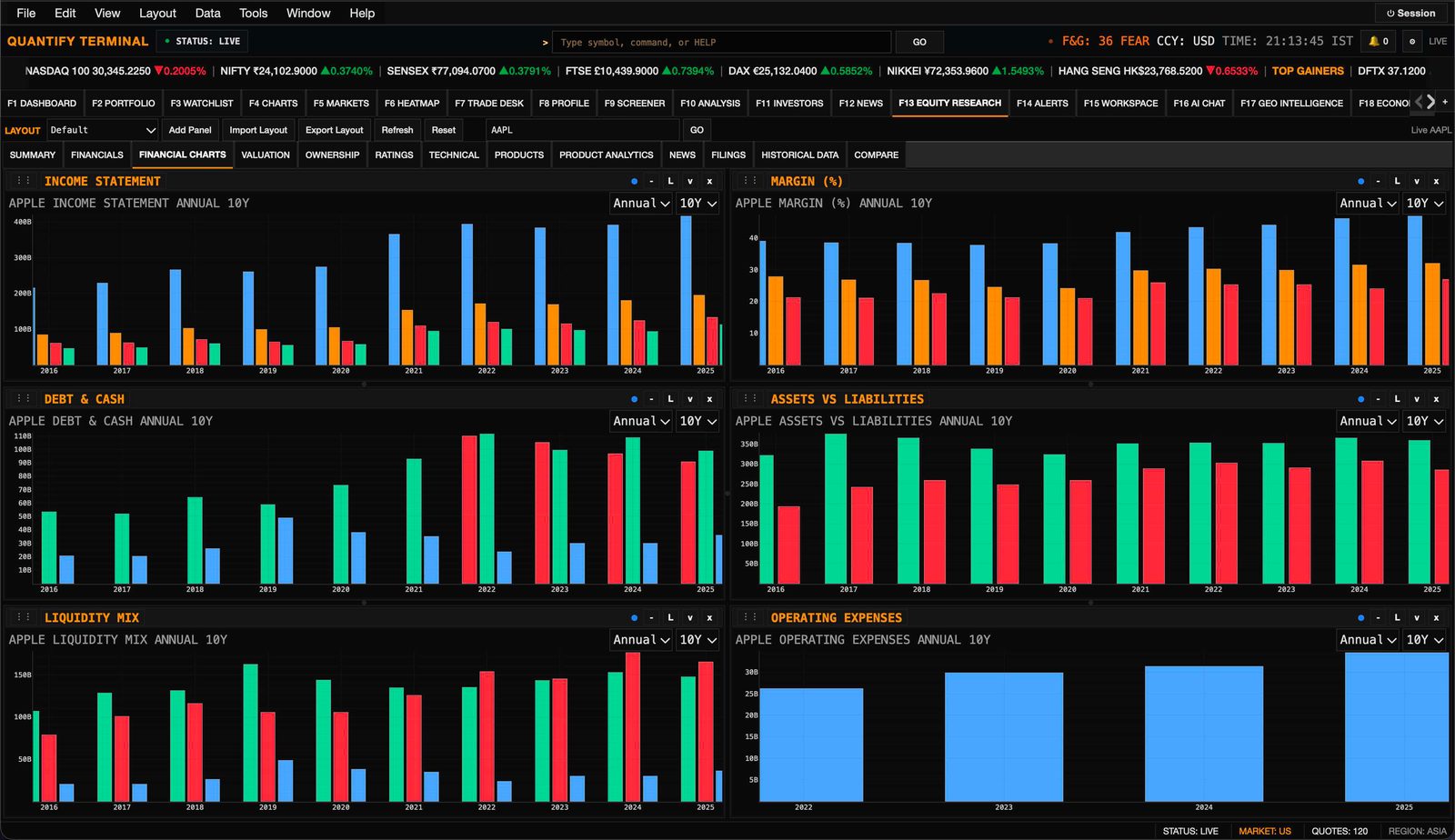Click the L icon on Income Statement panel
This screenshot has height=840, width=1455.
[671, 181]
